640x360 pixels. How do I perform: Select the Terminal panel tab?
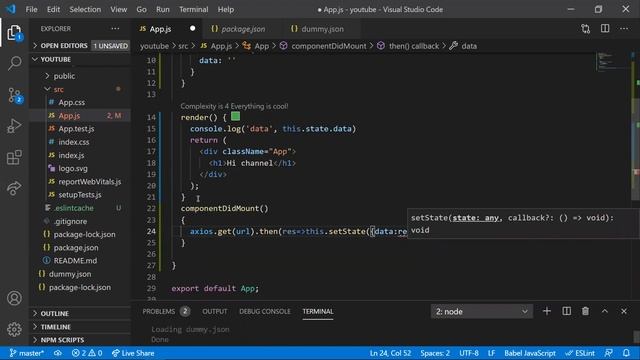[x=318, y=311]
